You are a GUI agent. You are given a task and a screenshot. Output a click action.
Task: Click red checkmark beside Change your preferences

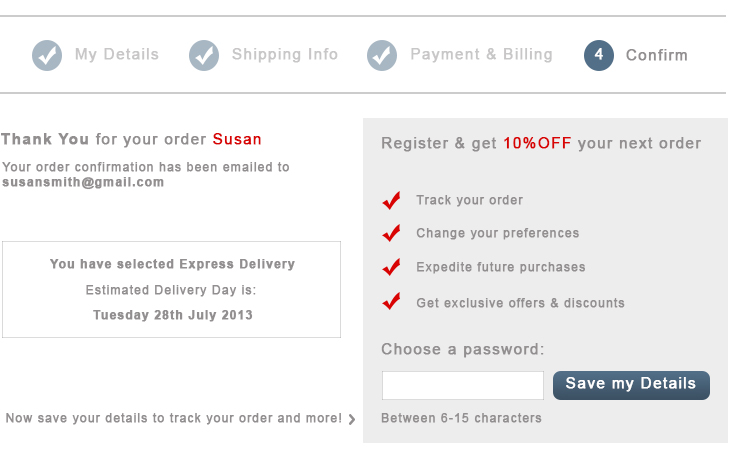pyautogui.click(x=391, y=233)
